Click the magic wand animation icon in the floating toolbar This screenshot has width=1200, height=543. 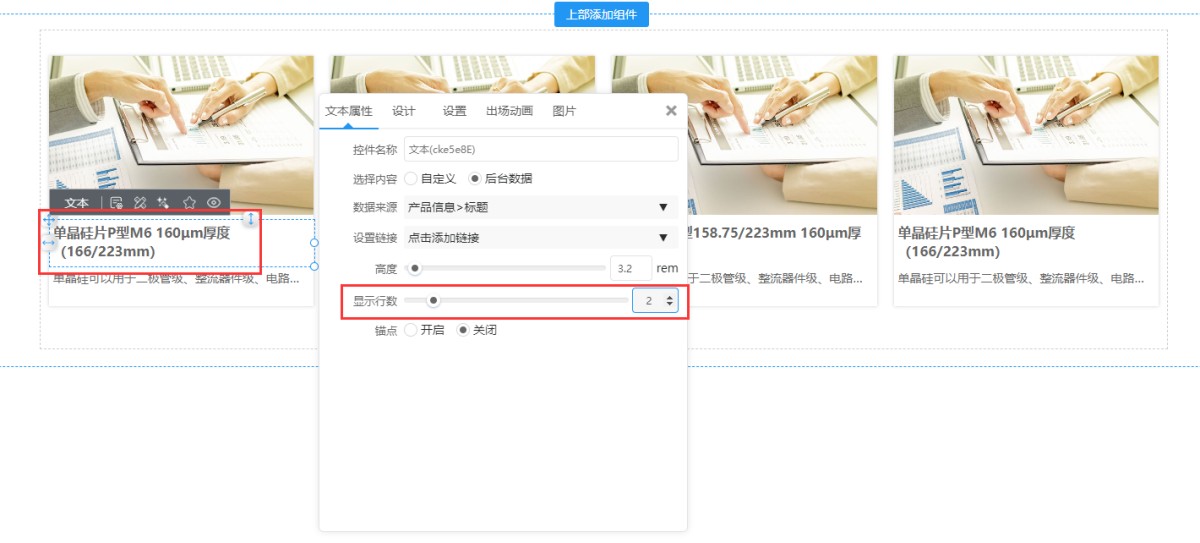(164, 202)
